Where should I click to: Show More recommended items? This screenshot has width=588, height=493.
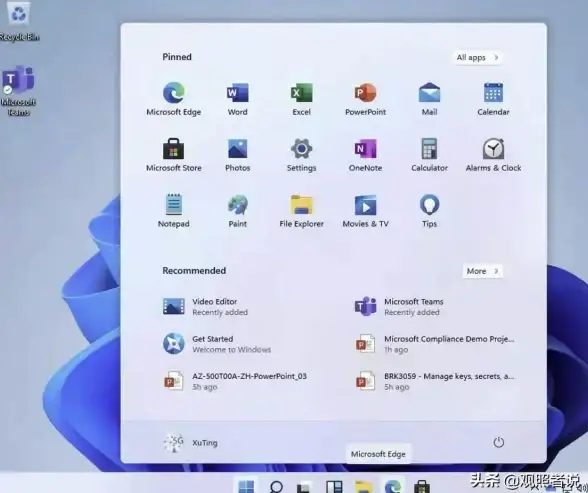[x=482, y=271]
